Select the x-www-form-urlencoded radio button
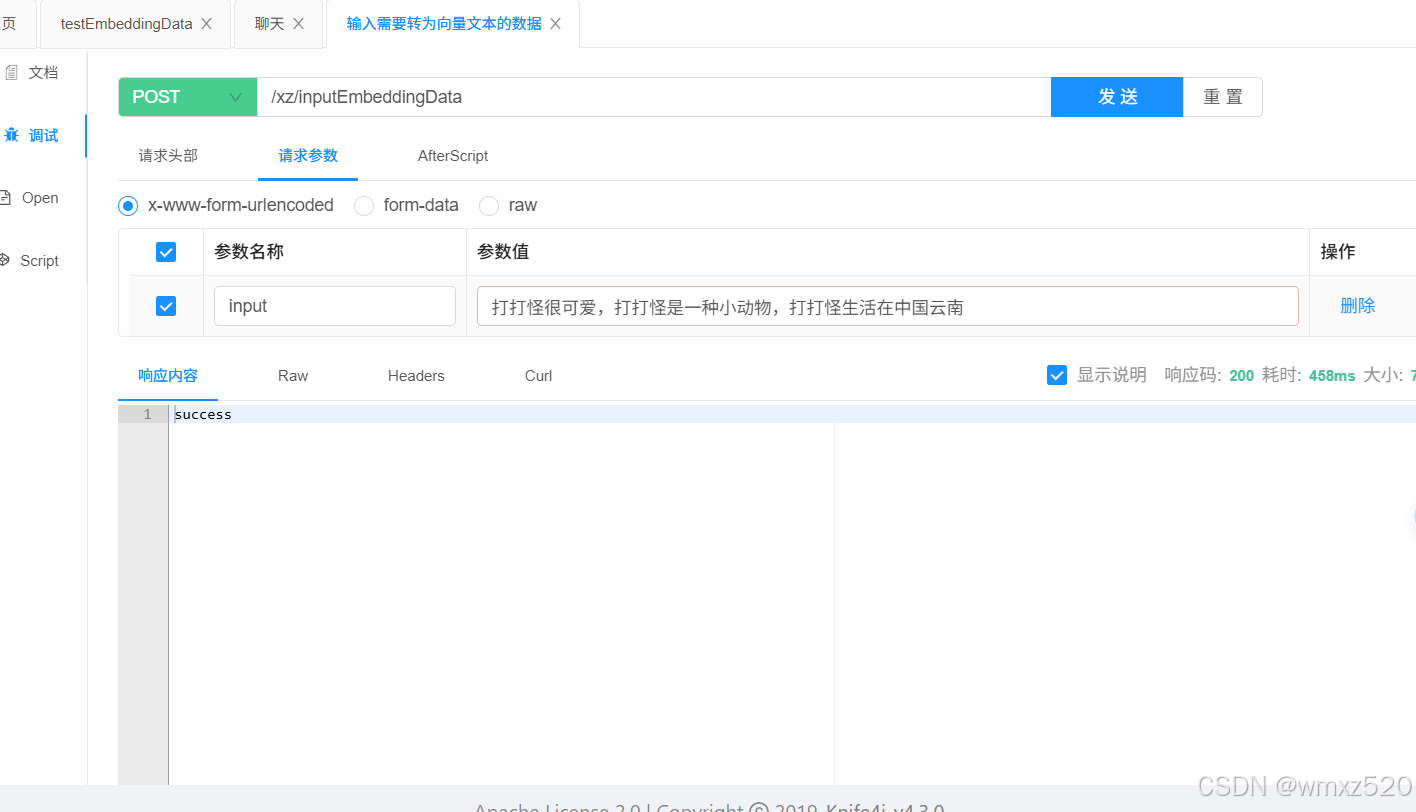This screenshot has width=1416, height=812. (x=128, y=206)
